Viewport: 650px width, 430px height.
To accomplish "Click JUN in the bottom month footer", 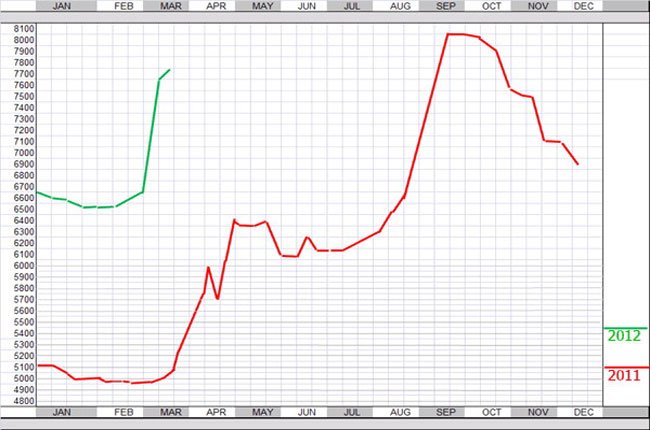I will click(307, 412).
